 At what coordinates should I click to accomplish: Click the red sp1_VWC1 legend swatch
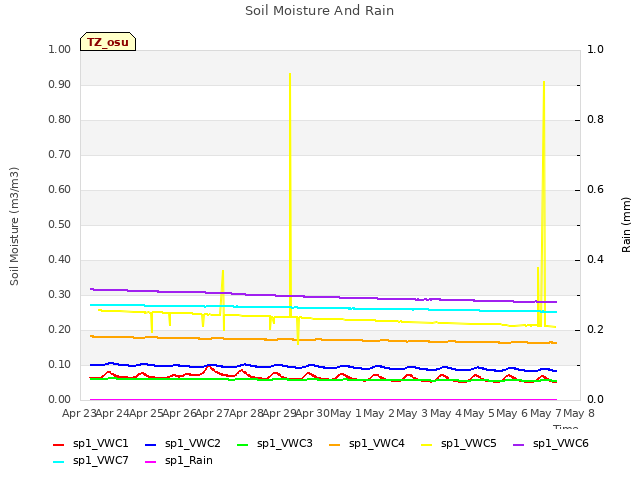(59, 445)
